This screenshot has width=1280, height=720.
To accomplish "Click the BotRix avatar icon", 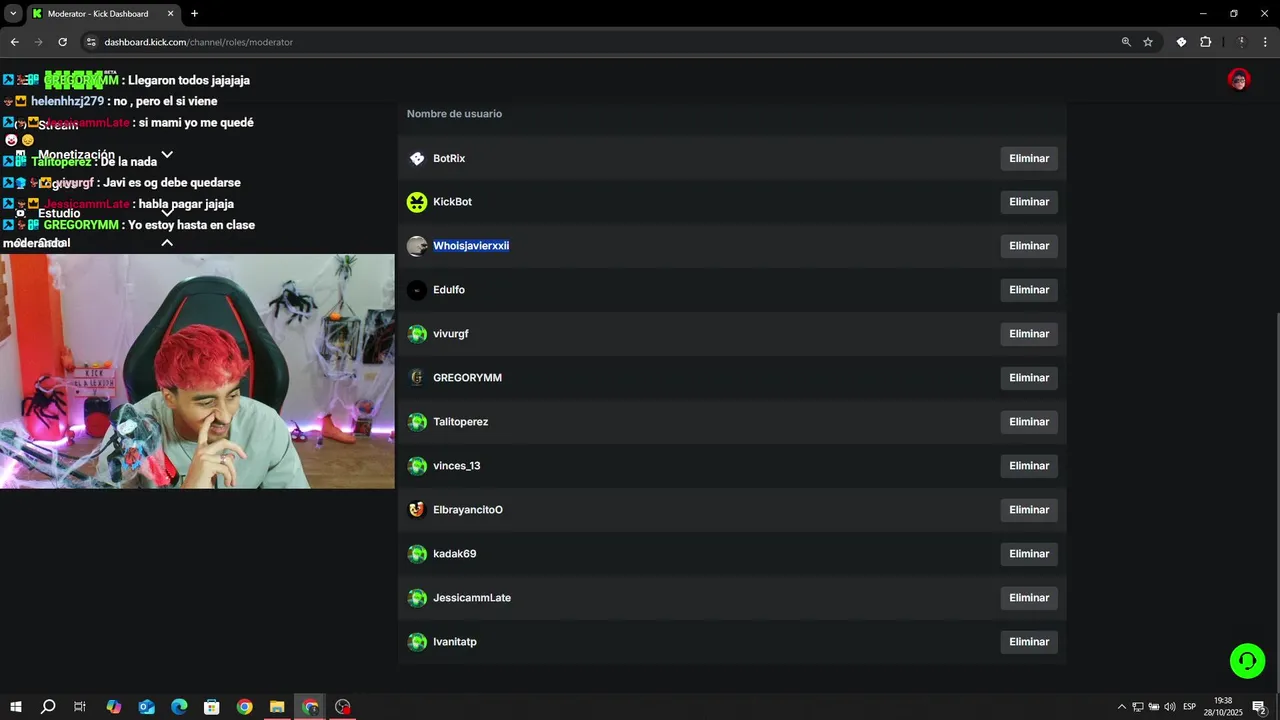I will tap(417, 158).
